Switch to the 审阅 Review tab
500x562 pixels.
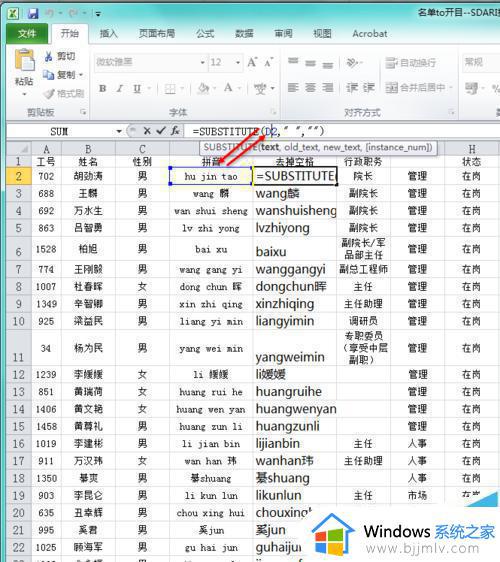tap(284, 34)
